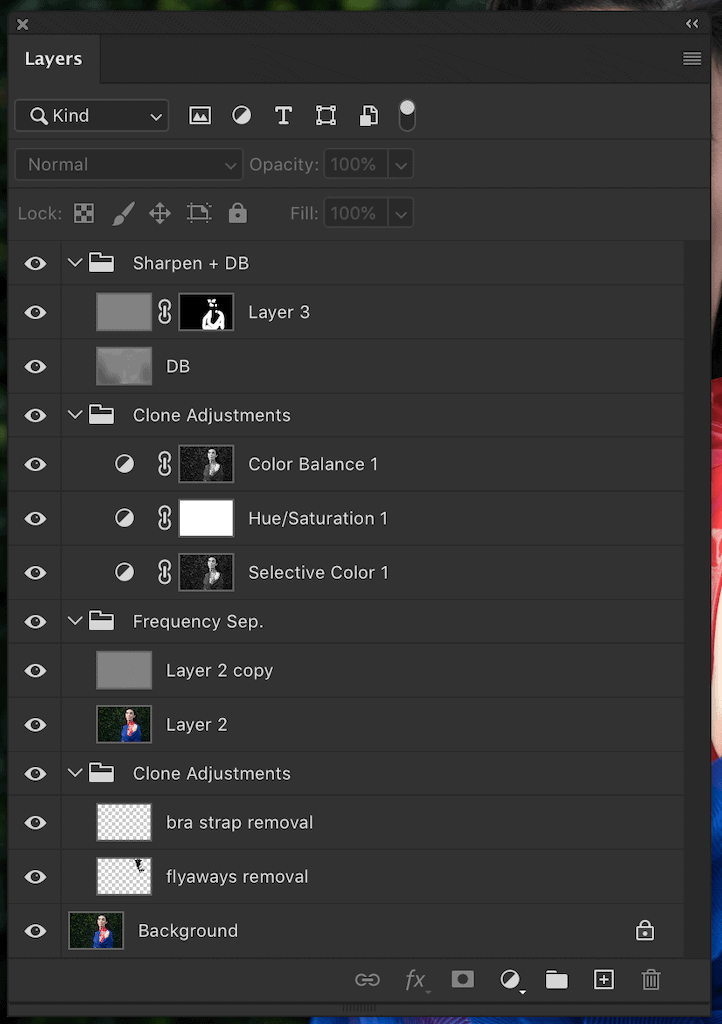The image size is (722, 1024).
Task: Toggle visibility of Hue/Saturation 1 layer
Action: [36, 519]
